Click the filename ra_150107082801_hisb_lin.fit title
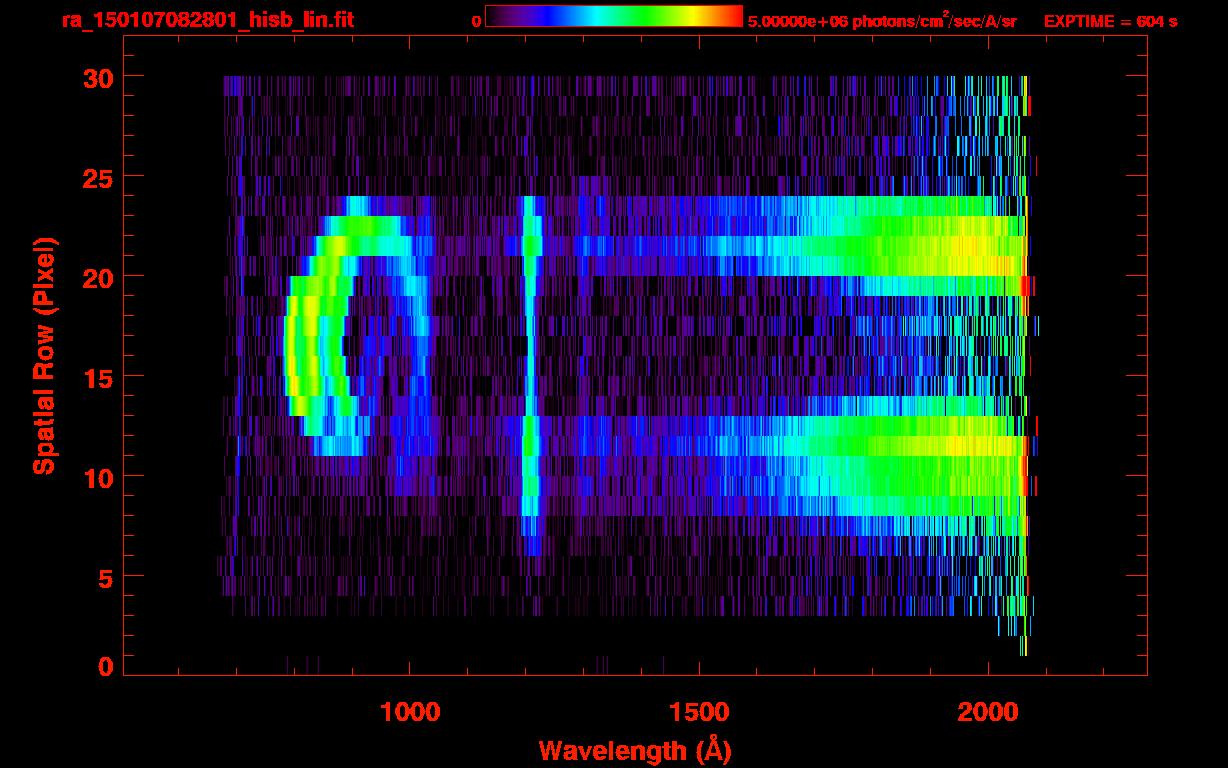Image resolution: width=1228 pixels, height=768 pixels. pos(207,20)
